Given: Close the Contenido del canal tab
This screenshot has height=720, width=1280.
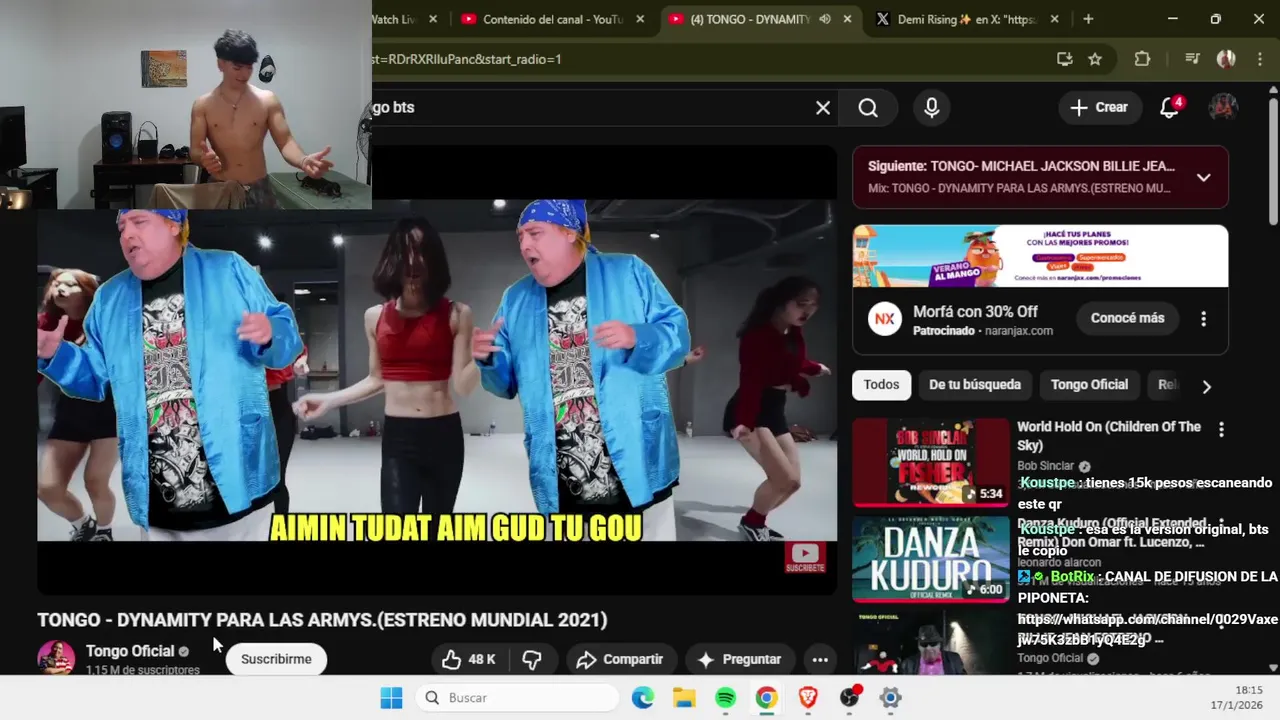Looking at the screenshot, I should coord(641,19).
